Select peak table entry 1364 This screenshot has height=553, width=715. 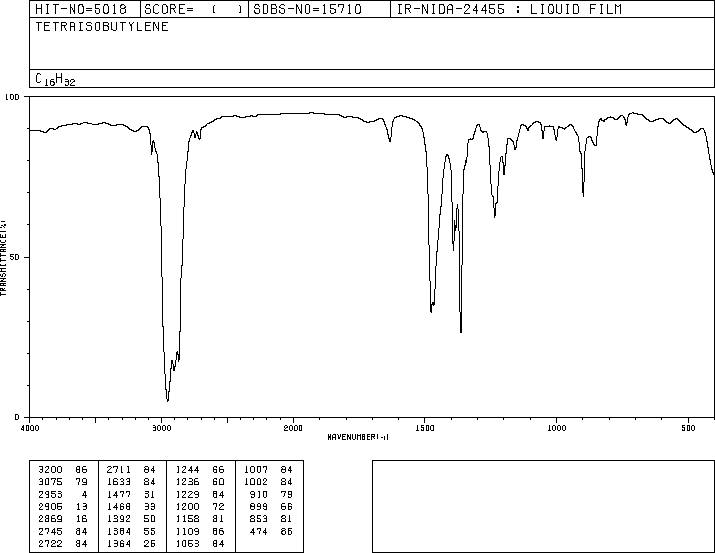pyautogui.click(x=119, y=544)
